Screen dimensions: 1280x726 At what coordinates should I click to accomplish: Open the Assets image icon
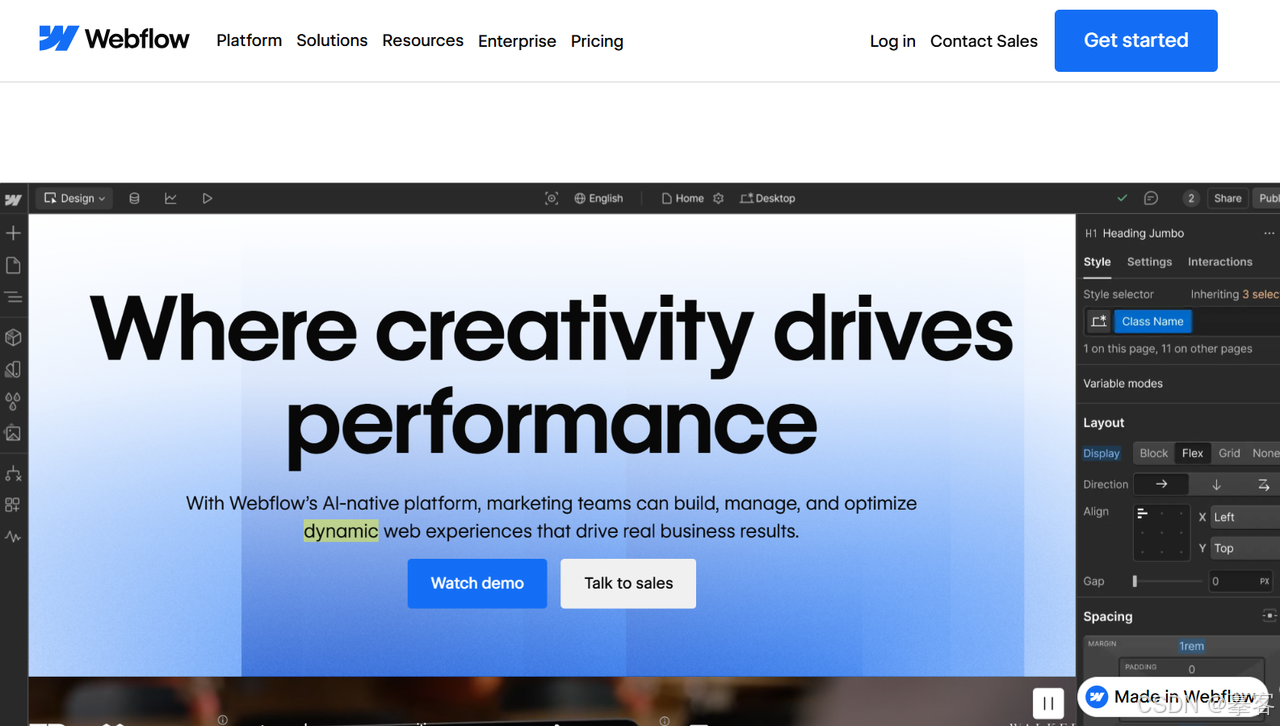[x=13, y=433]
